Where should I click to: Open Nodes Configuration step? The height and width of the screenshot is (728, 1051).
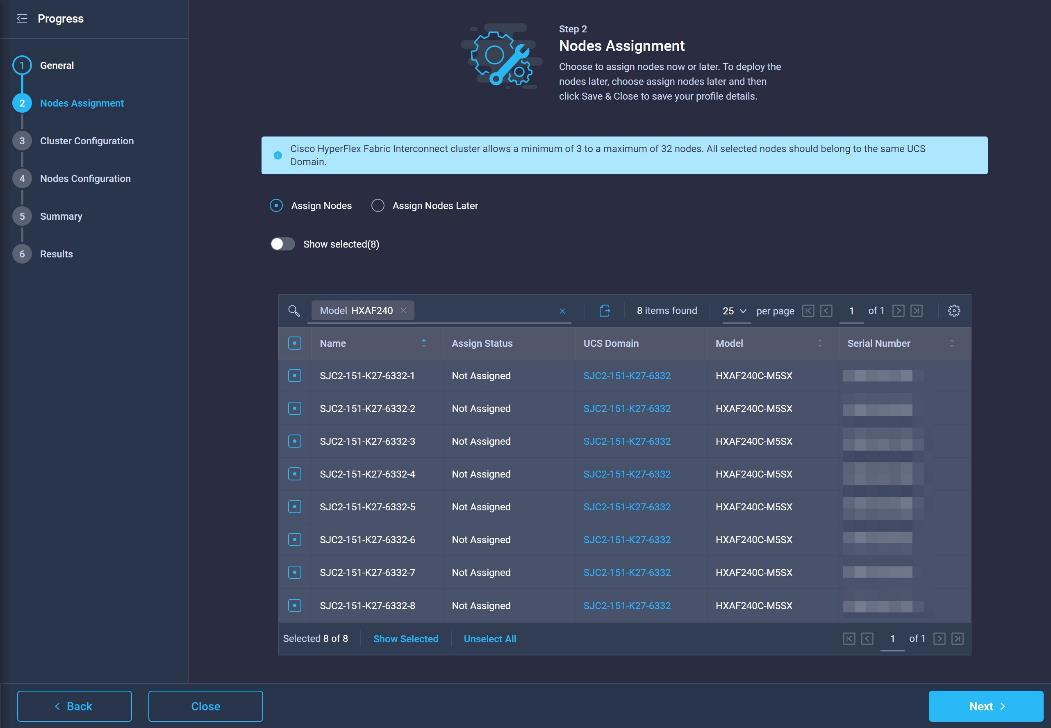(x=85, y=178)
